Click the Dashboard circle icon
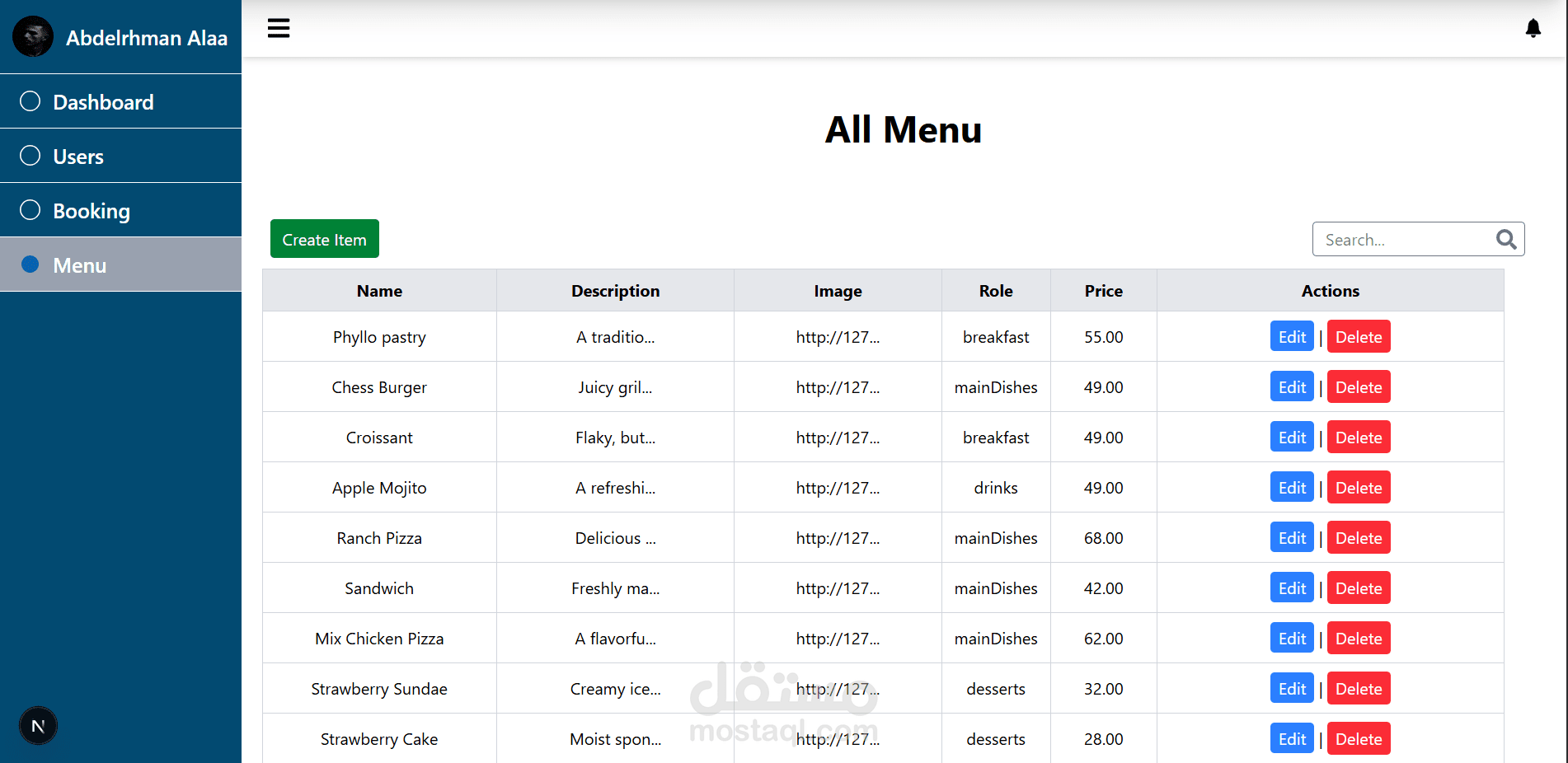Viewport: 1568px width, 763px height. pos(30,101)
